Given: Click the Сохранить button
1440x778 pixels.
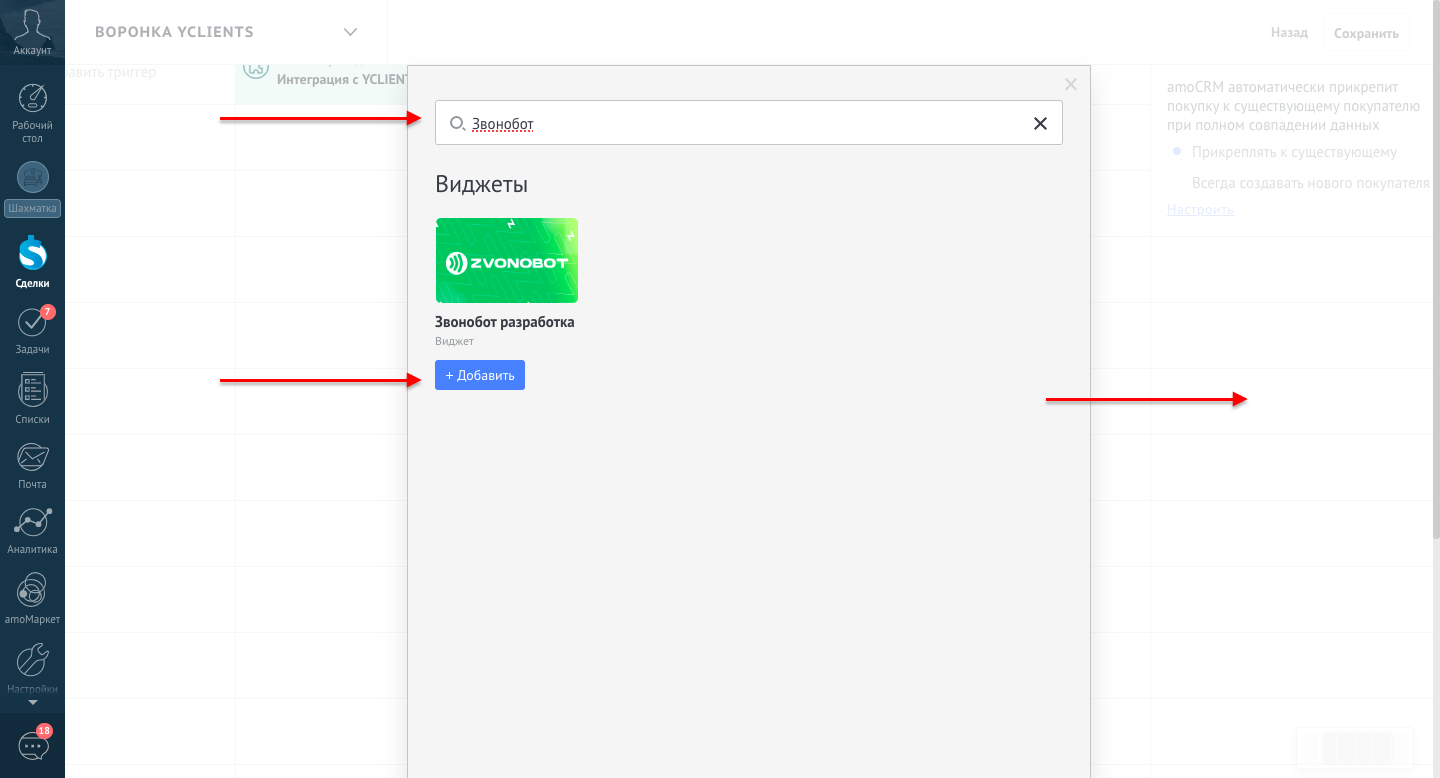Looking at the screenshot, I should pos(1366,33).
